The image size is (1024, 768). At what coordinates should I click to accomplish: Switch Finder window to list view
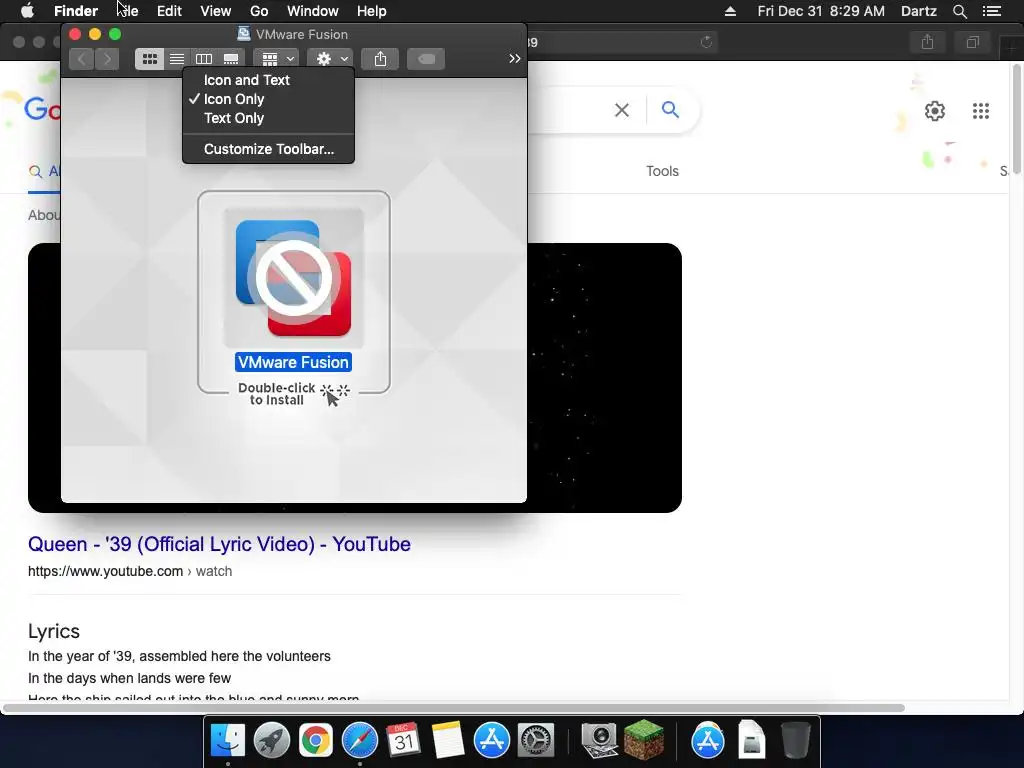tap(177, 59)
